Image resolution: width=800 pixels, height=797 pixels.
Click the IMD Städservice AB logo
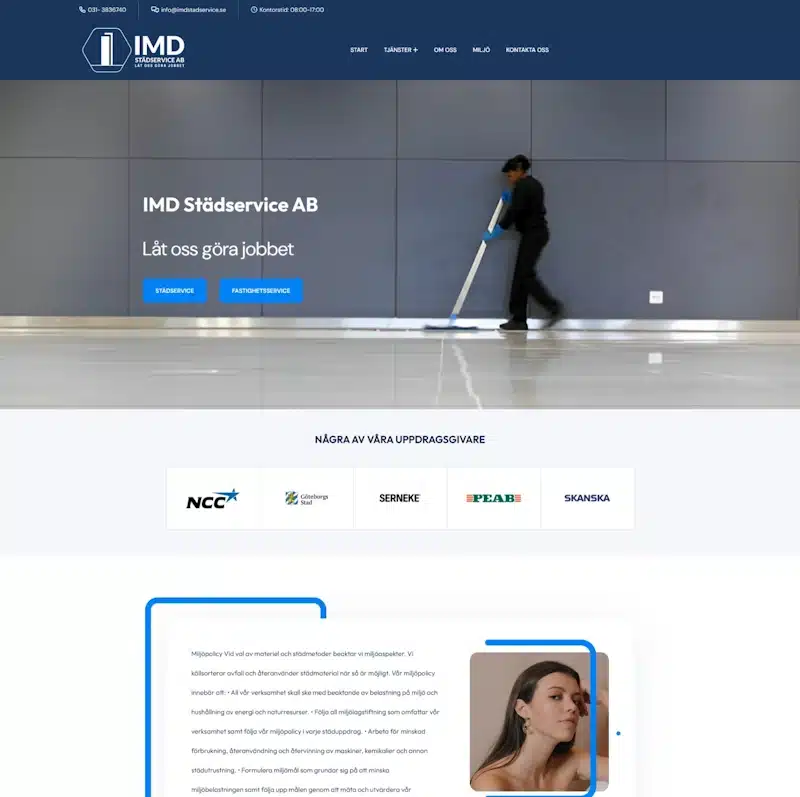133,50
